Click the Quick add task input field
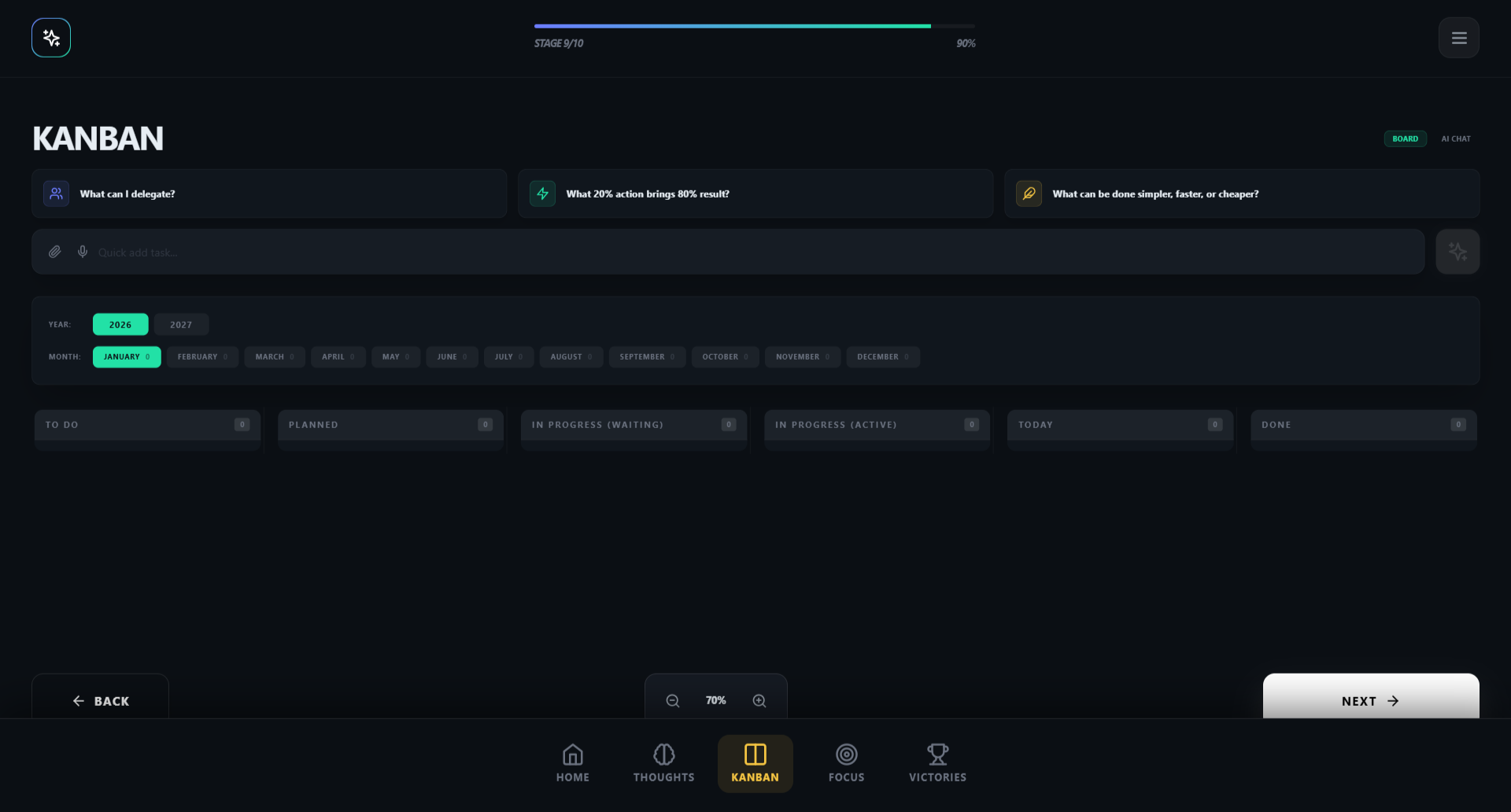The width and height of the screenshot is (1511, 812). click(x=728, y=252)
